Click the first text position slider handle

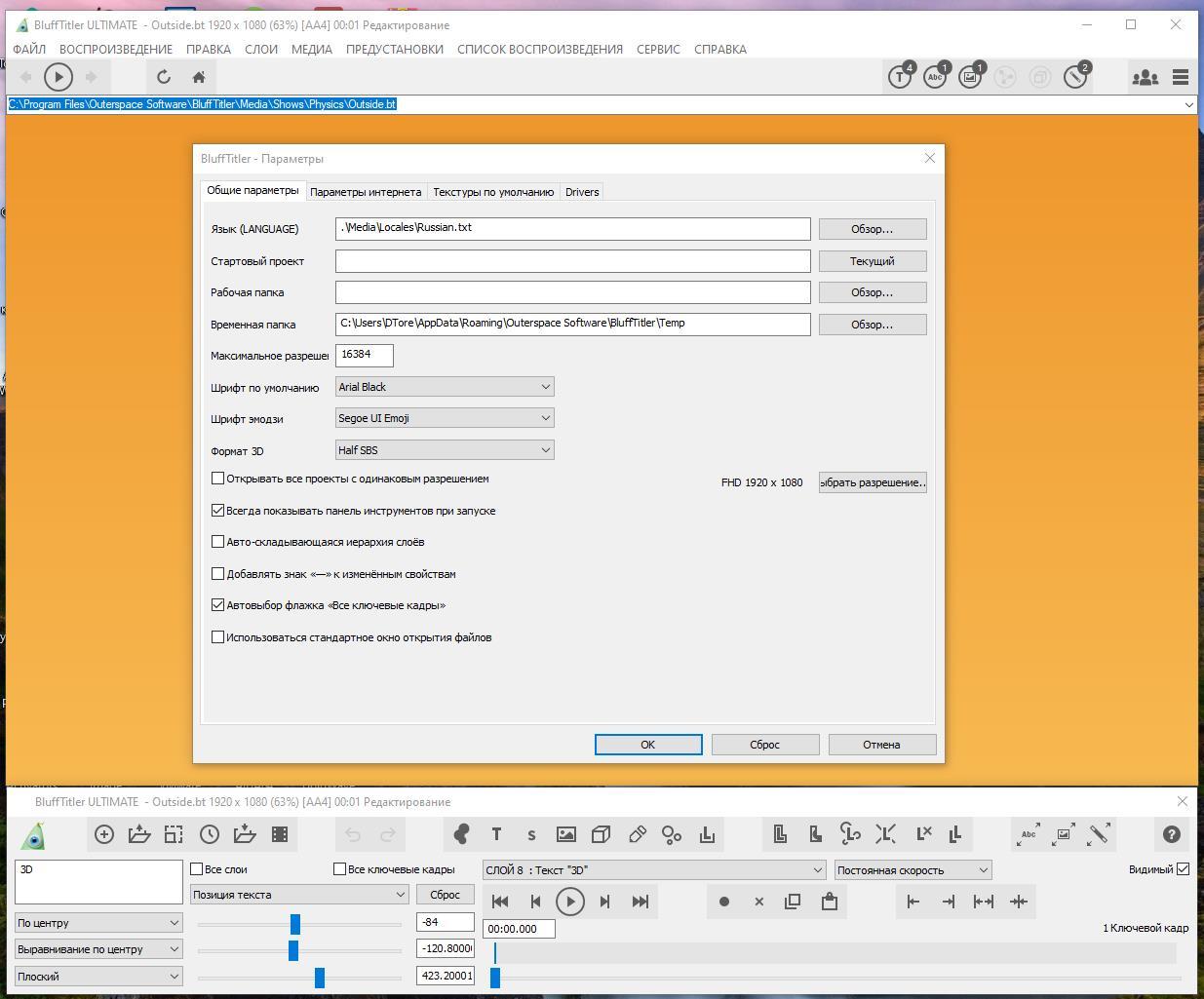coord(295,923)
